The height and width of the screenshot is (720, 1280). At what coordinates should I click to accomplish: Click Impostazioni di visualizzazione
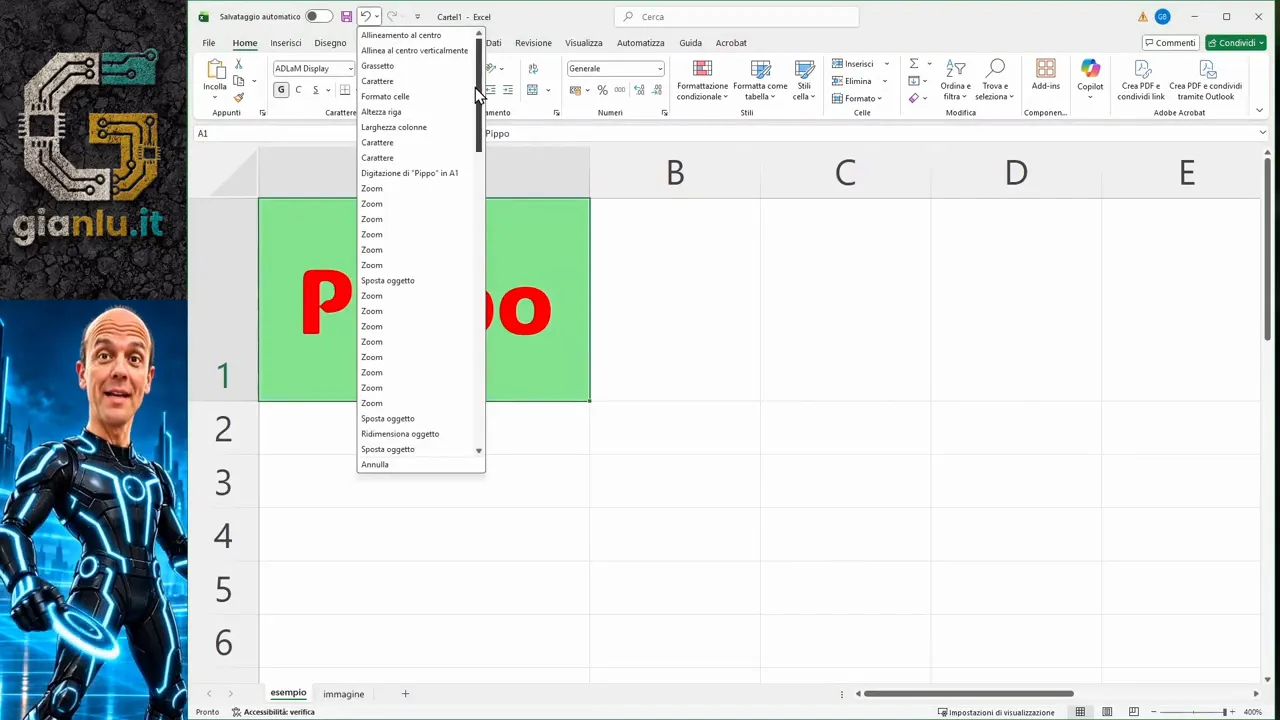(x=996, y=712)
